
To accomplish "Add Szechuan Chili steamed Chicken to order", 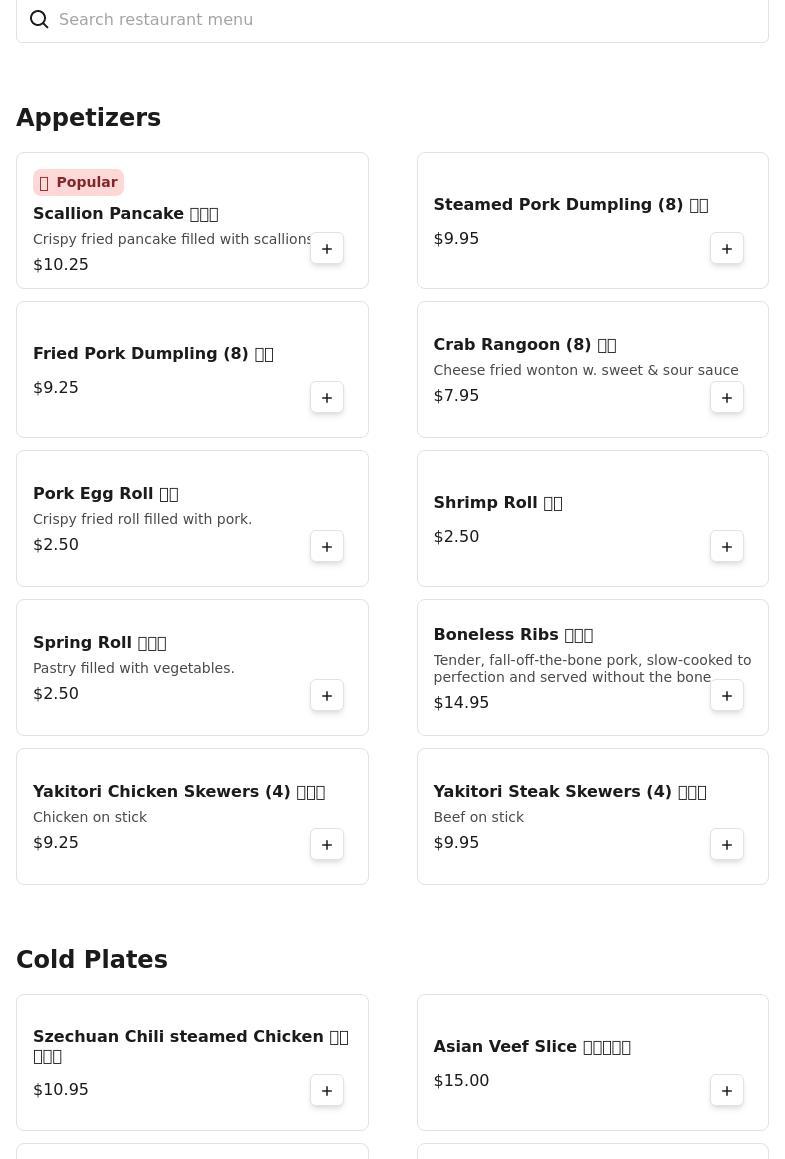I will tap(327, 1091).
